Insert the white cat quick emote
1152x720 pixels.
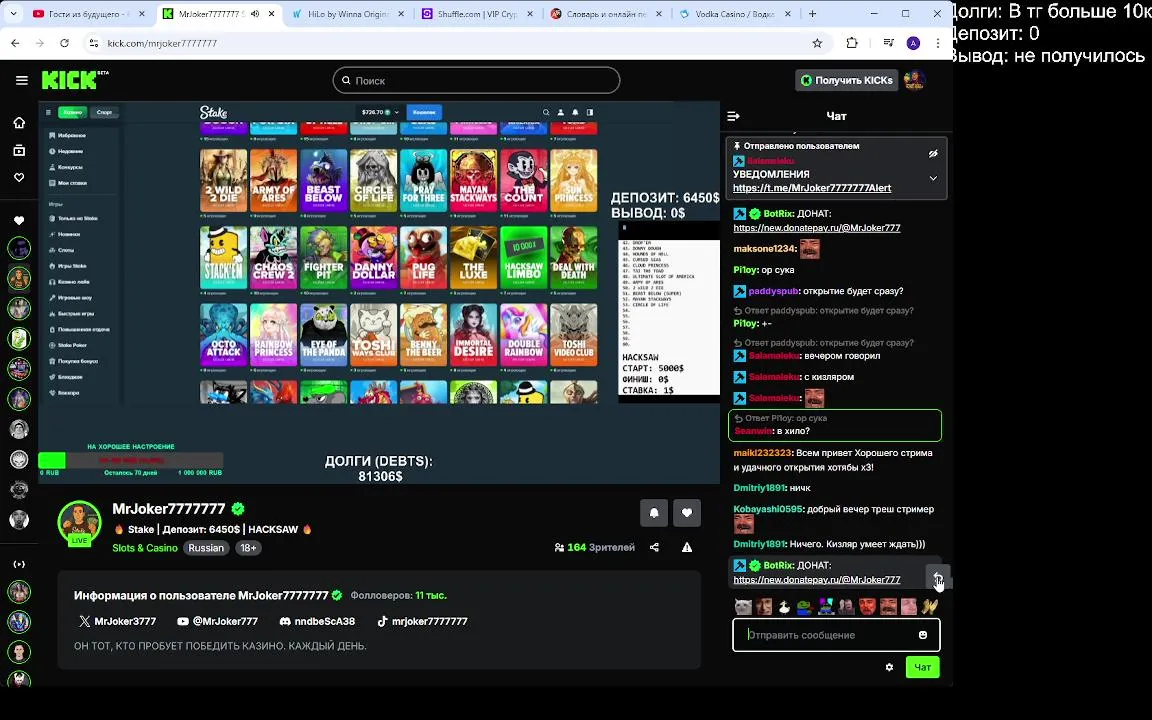(744, 606)
